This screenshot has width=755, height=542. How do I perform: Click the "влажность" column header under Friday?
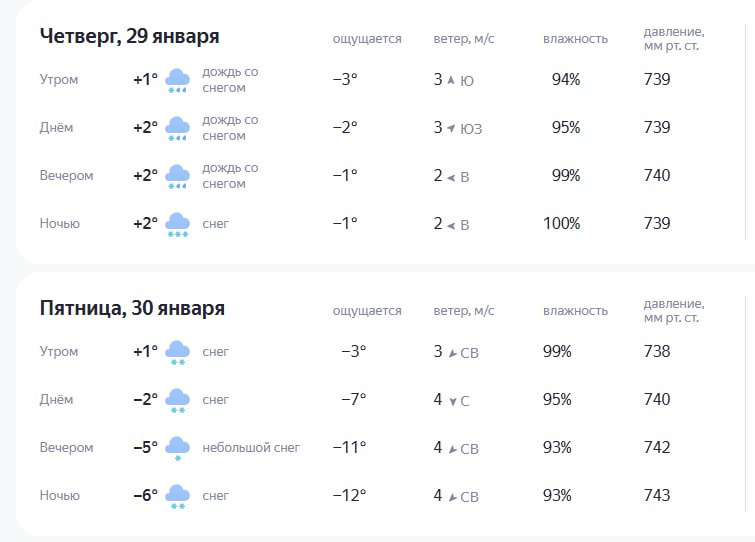click(575, 311)
